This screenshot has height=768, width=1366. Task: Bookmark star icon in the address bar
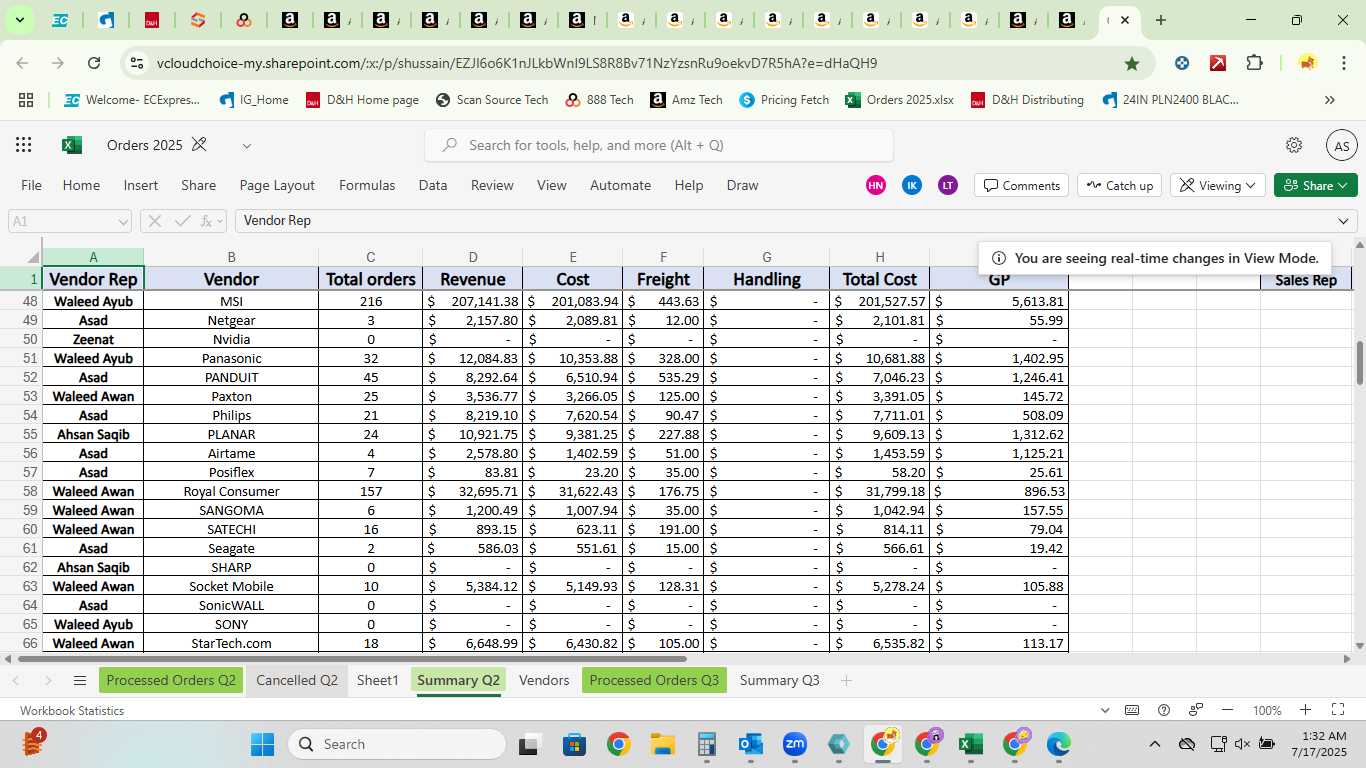click(1132, 63)
